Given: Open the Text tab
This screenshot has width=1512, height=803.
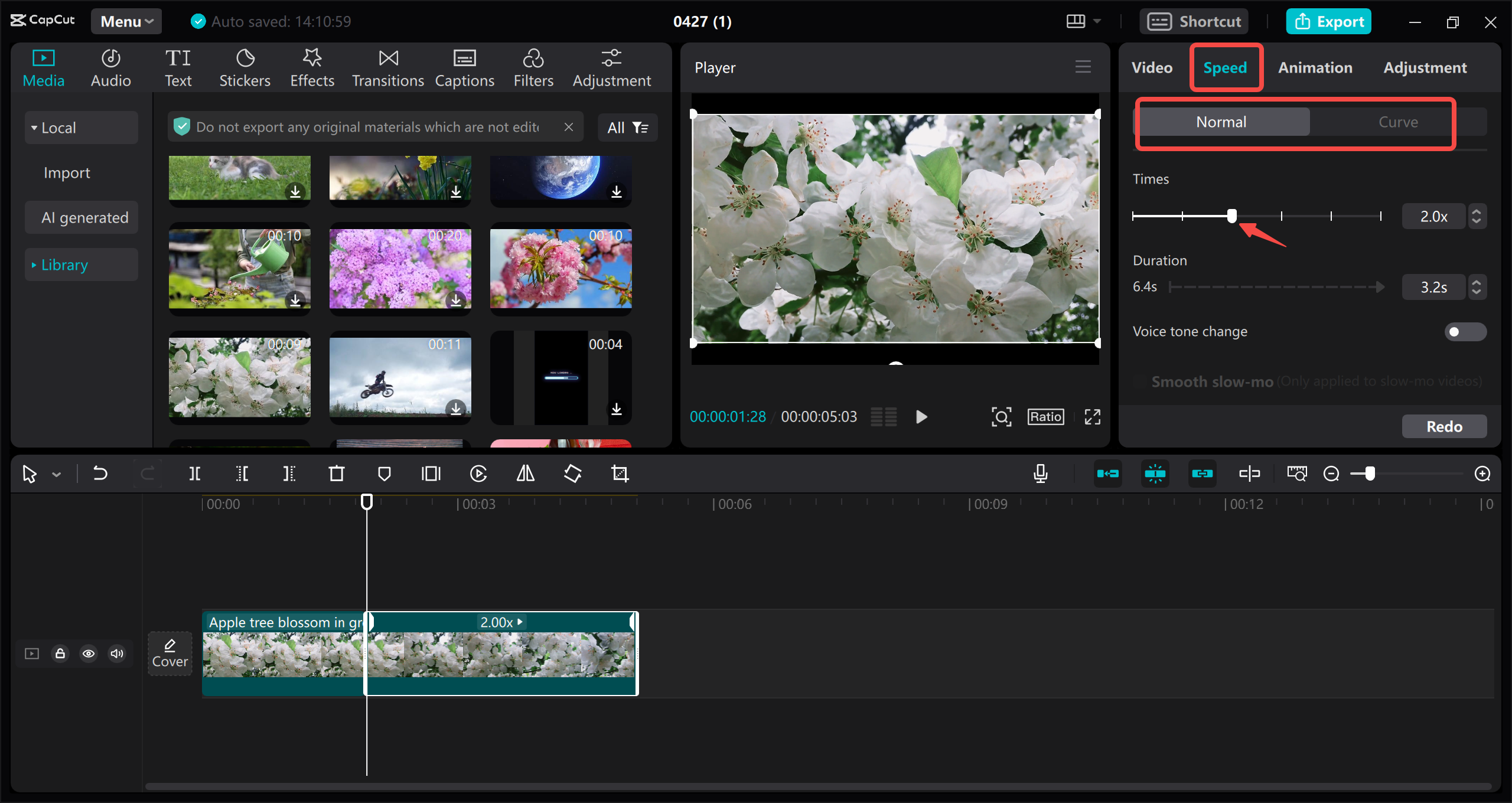Looking at the screenshot, I should coord(178,68).
